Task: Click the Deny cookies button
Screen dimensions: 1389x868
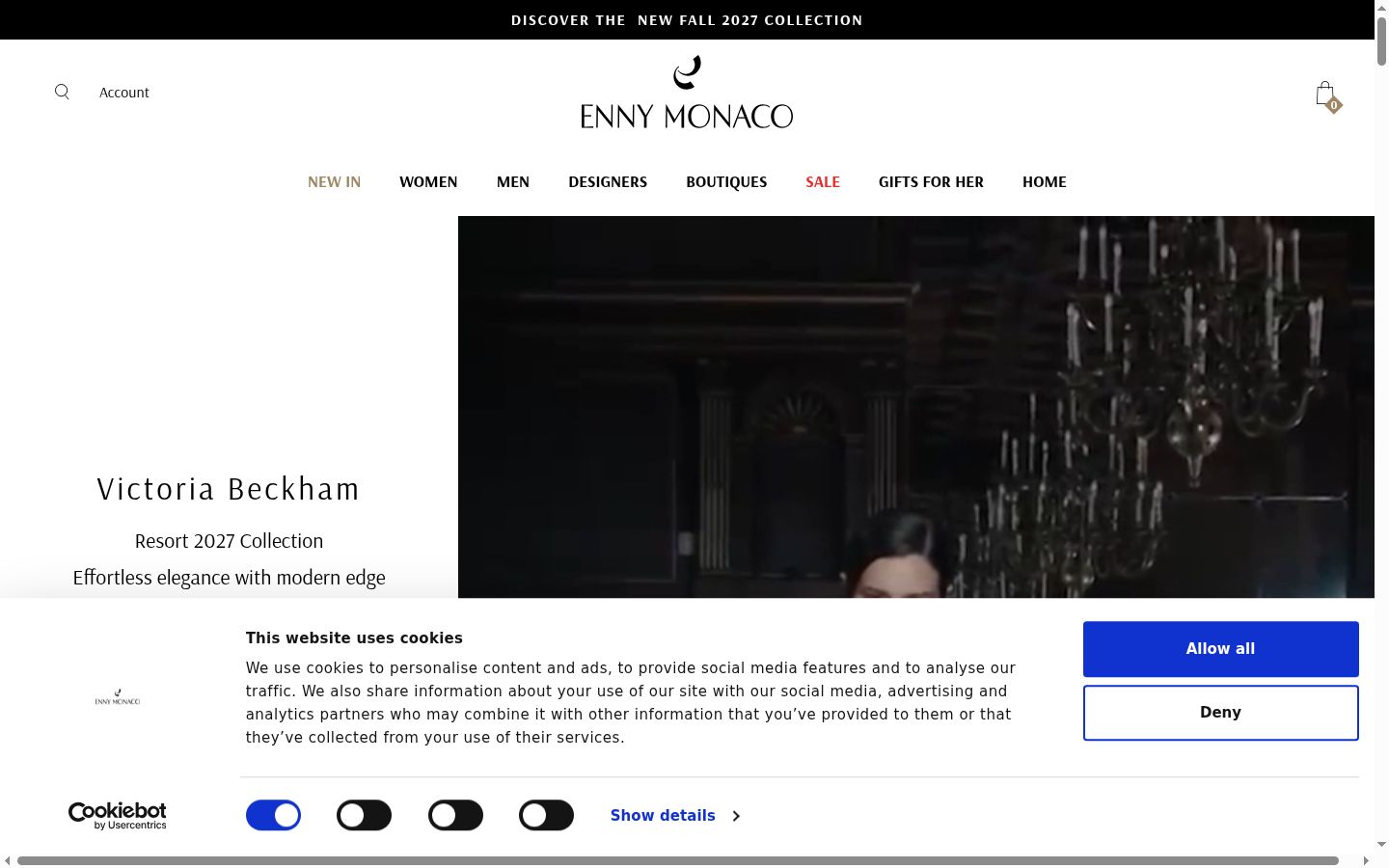Action: point(1220,713)
